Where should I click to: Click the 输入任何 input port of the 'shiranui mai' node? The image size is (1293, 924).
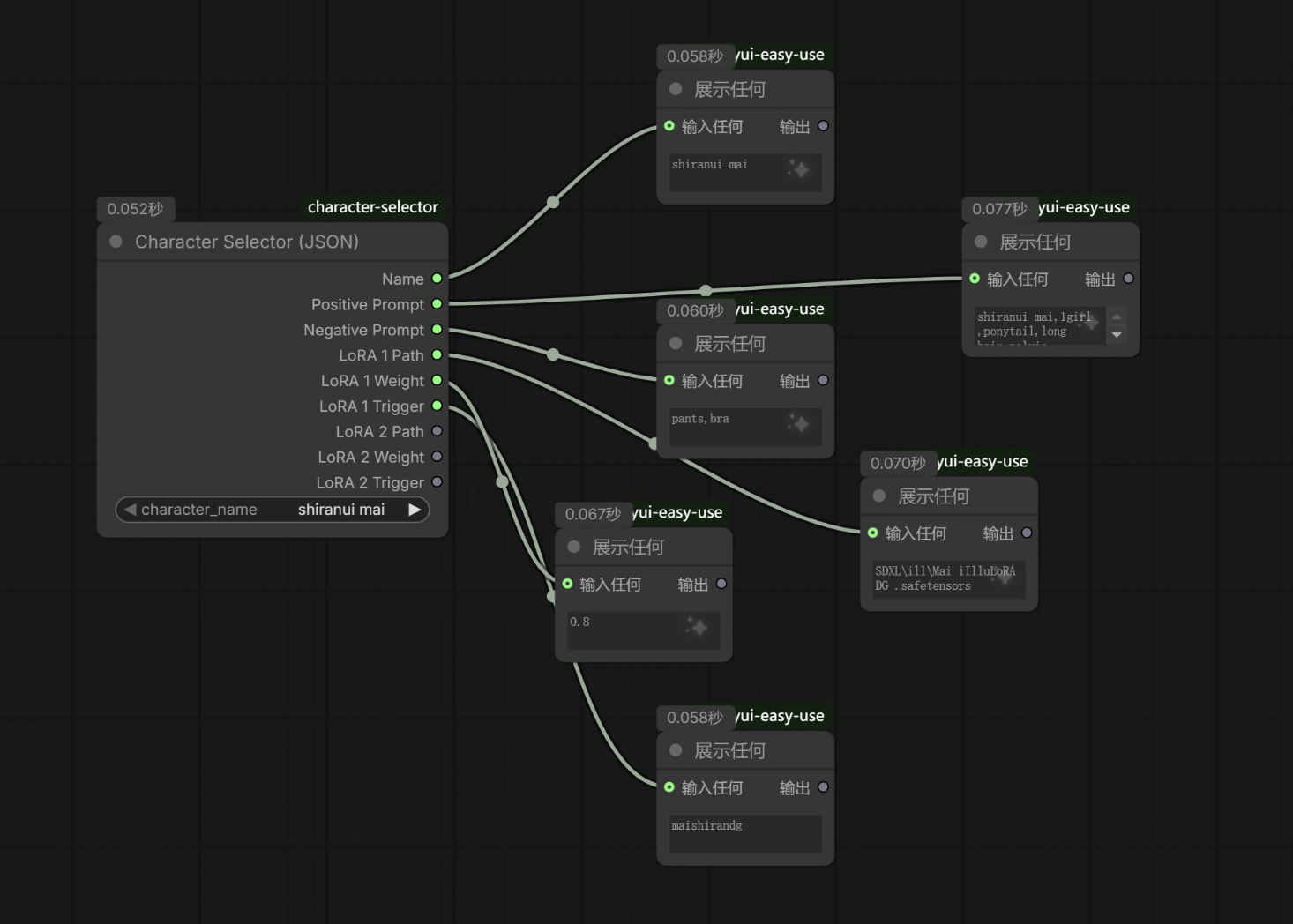pyautogui.click(x=669, y=126)
